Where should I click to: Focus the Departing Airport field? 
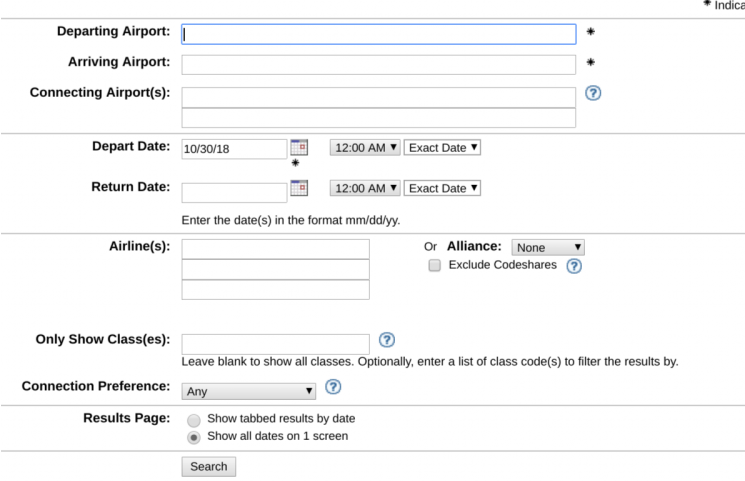(x=378, y=34)
